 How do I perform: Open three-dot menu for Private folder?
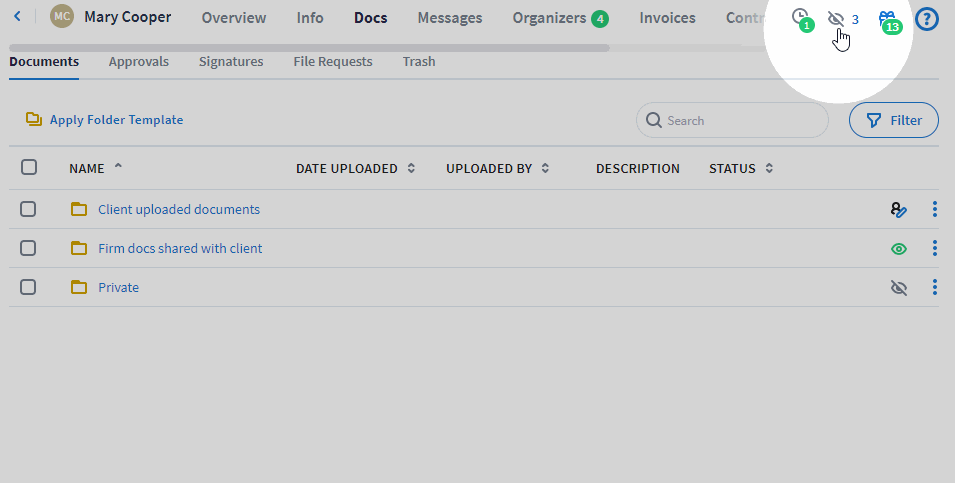click(x=935, y=288)
